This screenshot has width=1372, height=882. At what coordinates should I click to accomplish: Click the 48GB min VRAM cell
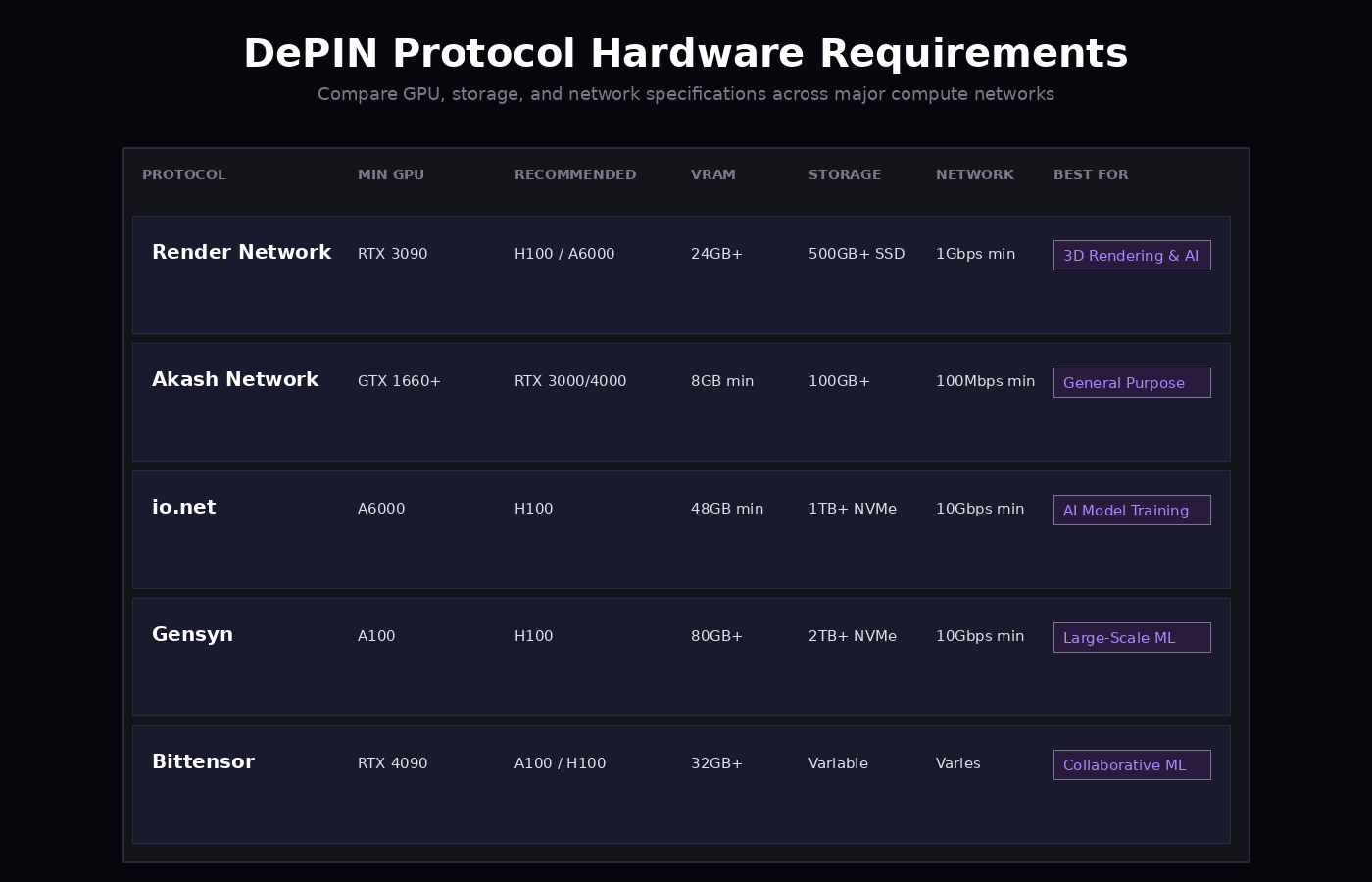726,509
